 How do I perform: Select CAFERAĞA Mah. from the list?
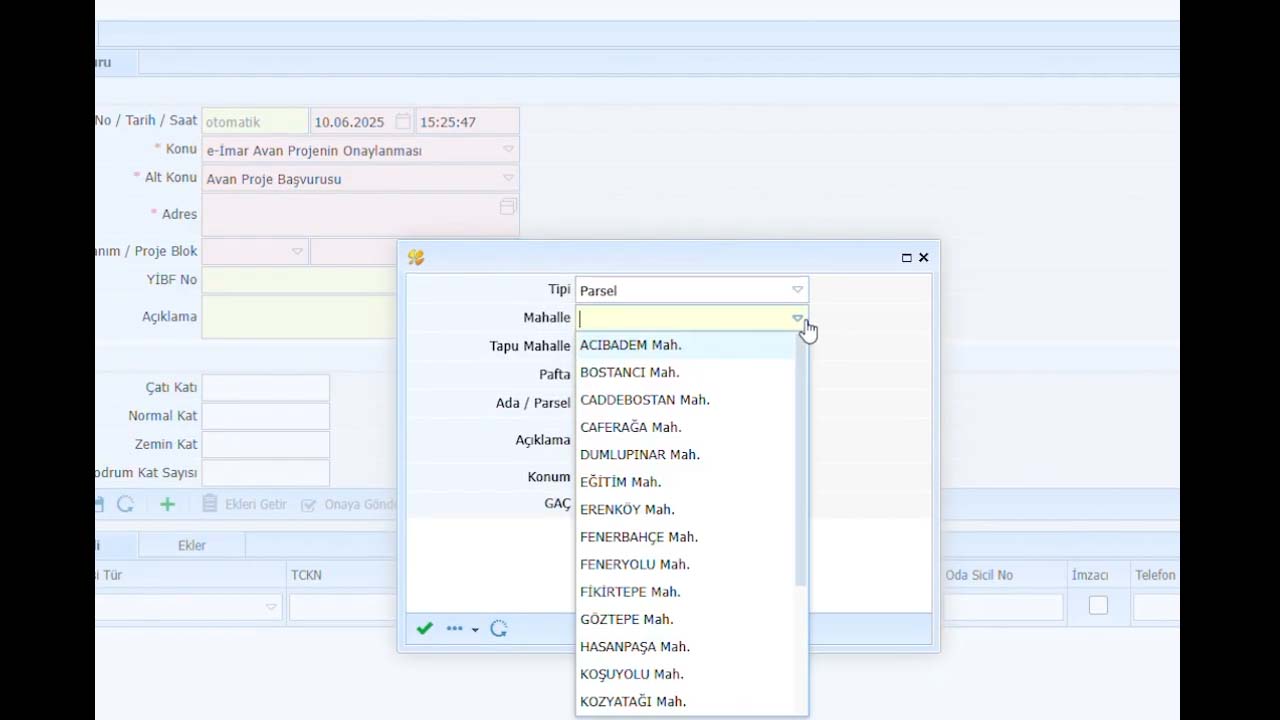click(686, 427)
